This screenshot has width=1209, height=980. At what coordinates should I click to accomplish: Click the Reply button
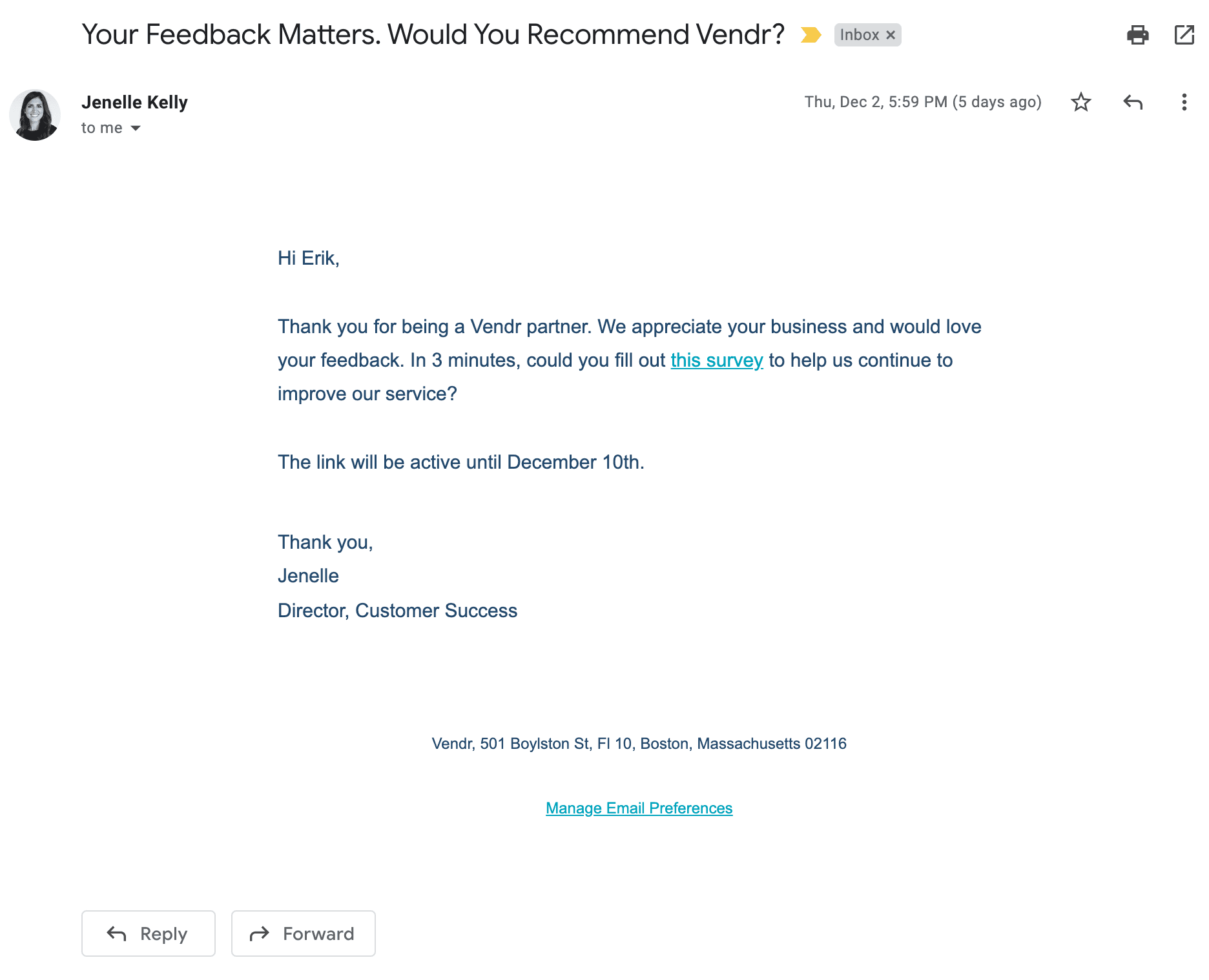pos(148,934)
